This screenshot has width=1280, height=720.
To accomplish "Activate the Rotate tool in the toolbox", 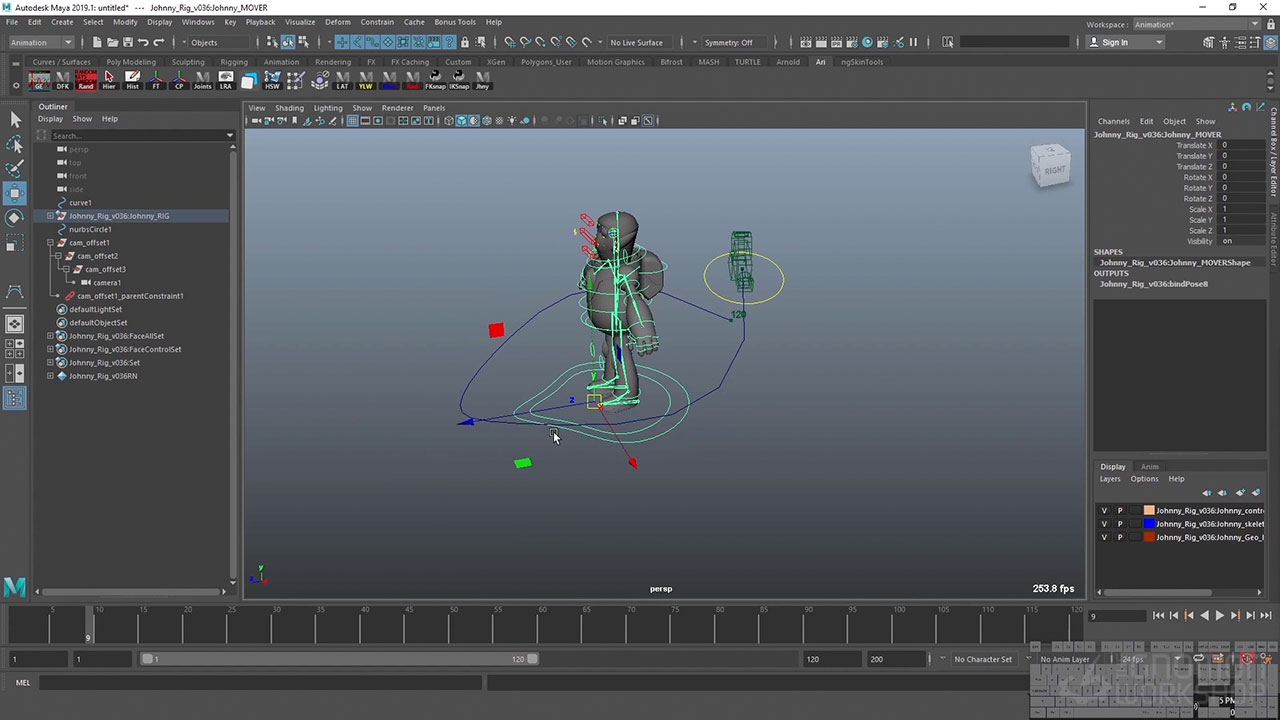I will (x=14, y=217).
